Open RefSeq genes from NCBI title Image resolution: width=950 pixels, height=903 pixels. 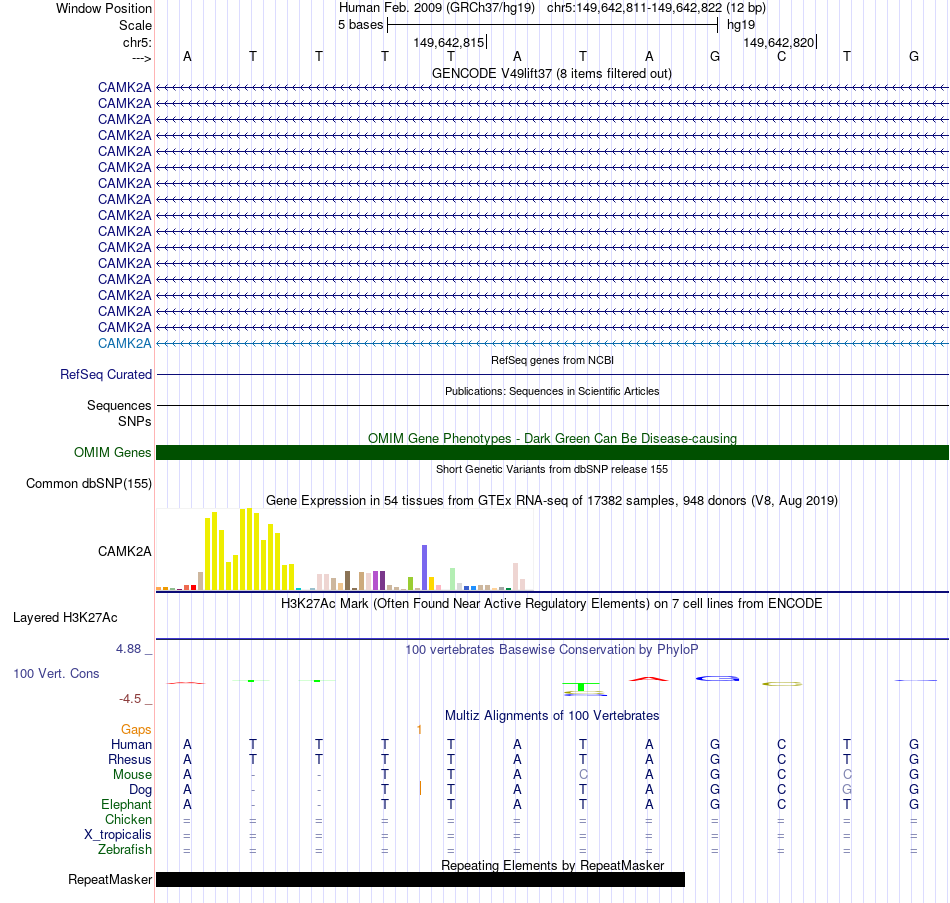(552, 360)
